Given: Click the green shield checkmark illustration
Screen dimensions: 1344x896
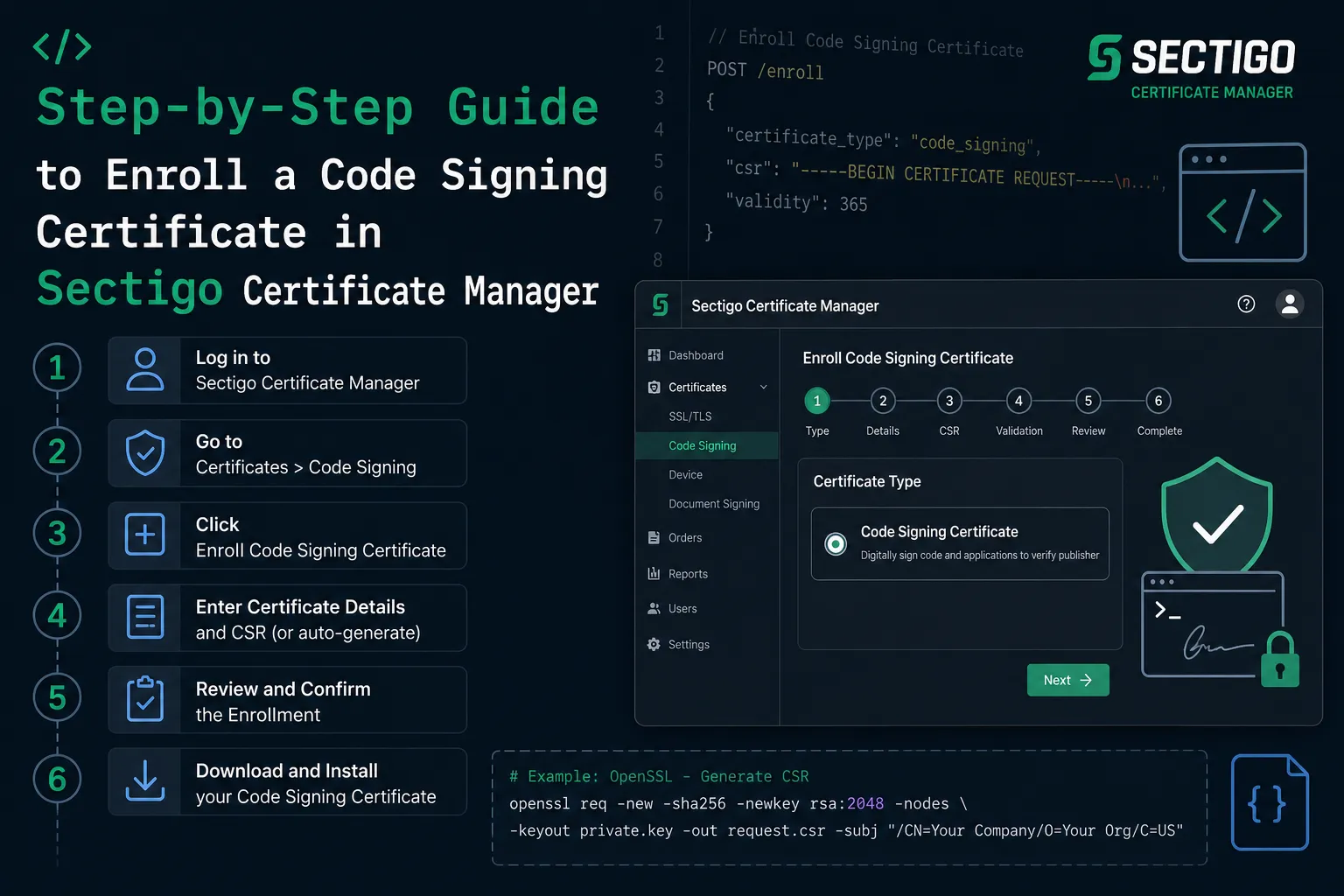Looking at the screenshot, I should click(1217, 515).
